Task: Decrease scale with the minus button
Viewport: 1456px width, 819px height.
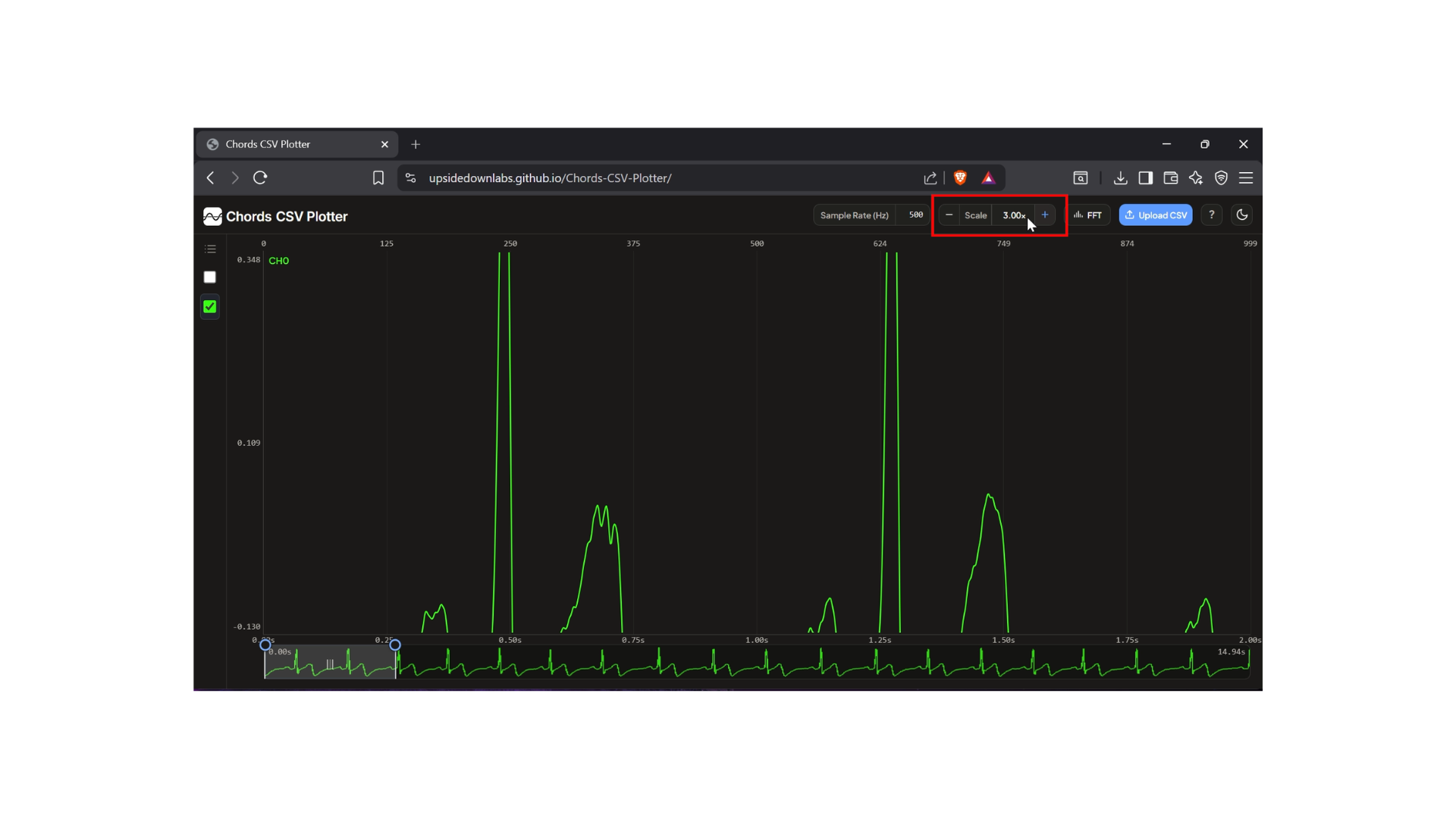Action: [949, 215]
